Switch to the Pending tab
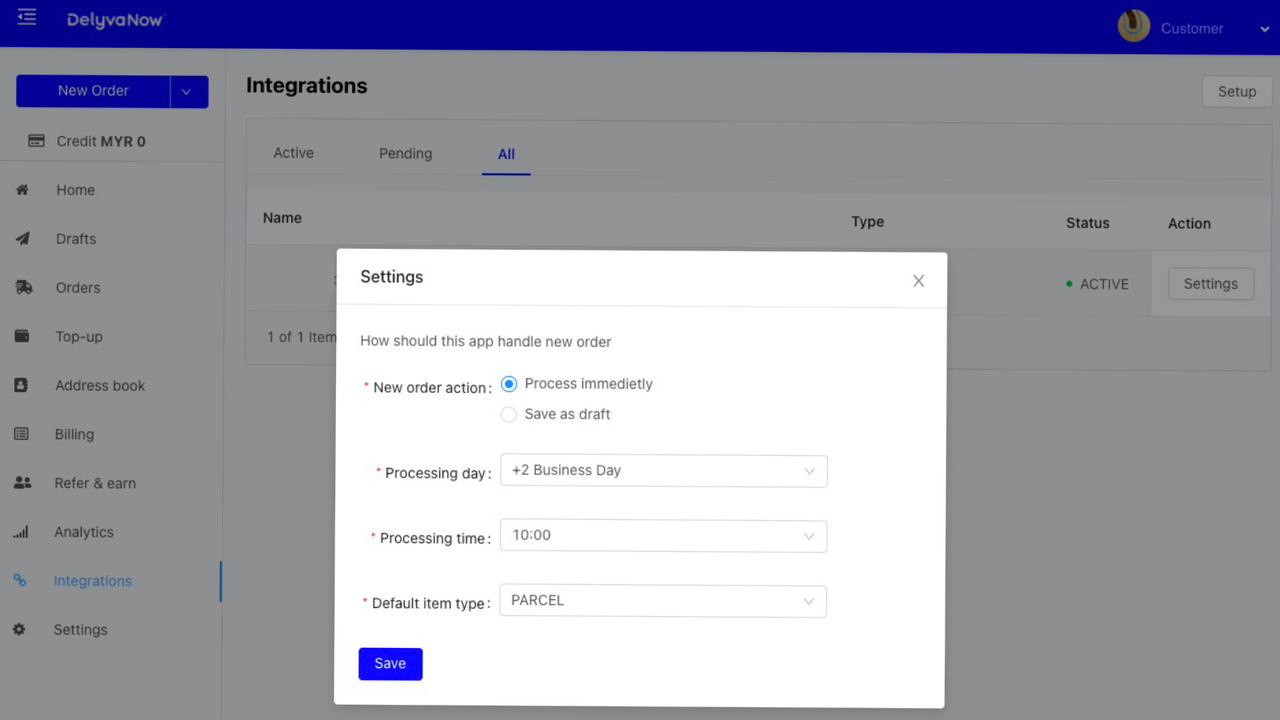The image size is (1280, 720). [406, 153]
